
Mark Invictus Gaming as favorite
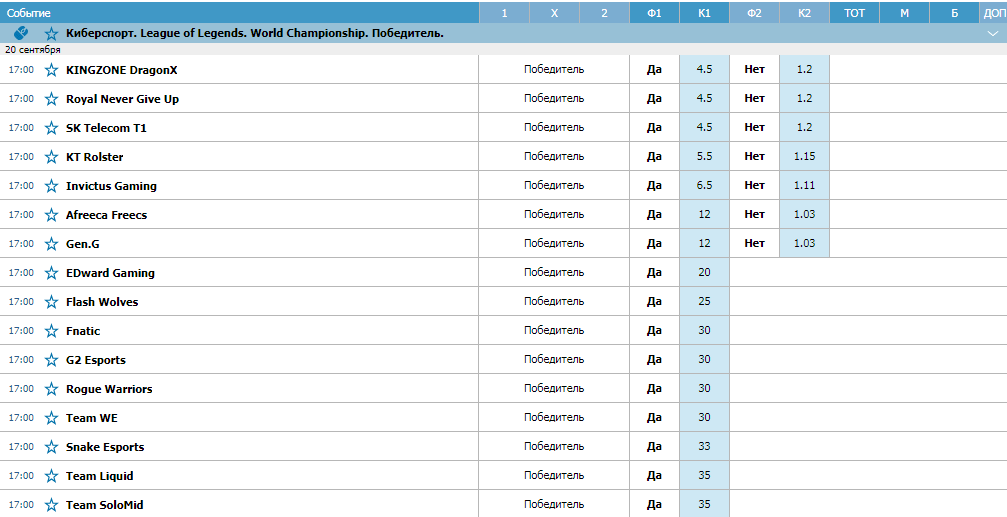51,186
